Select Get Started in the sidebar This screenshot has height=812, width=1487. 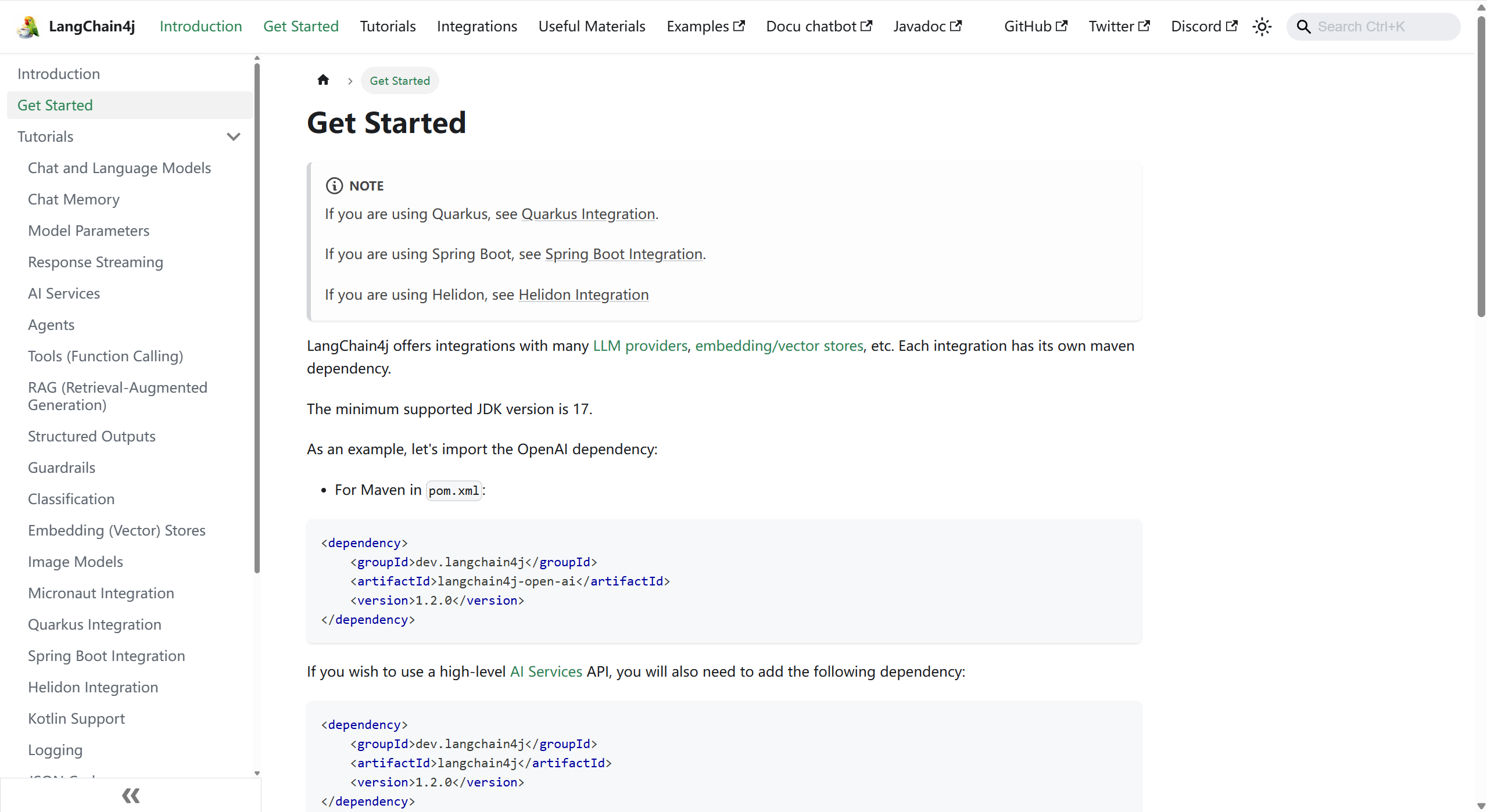tap(130, 105)
